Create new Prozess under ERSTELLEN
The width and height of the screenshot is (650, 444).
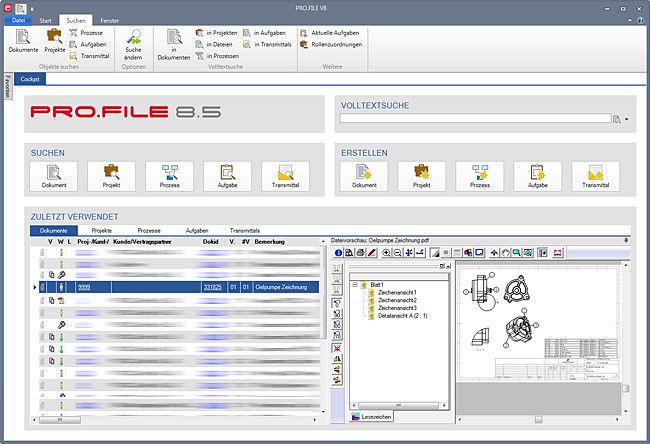[480, 177]
